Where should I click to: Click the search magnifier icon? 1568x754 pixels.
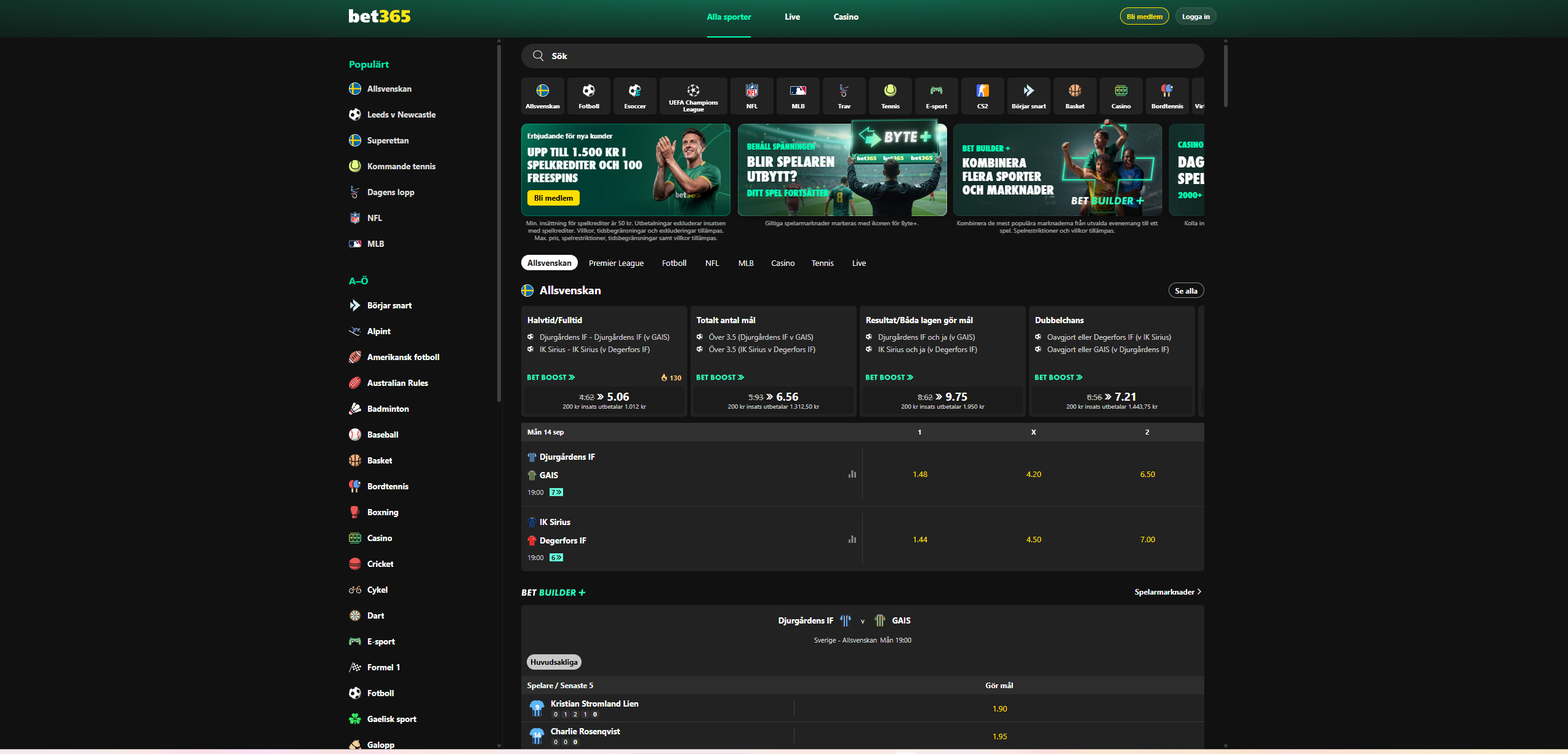(538, 56)
